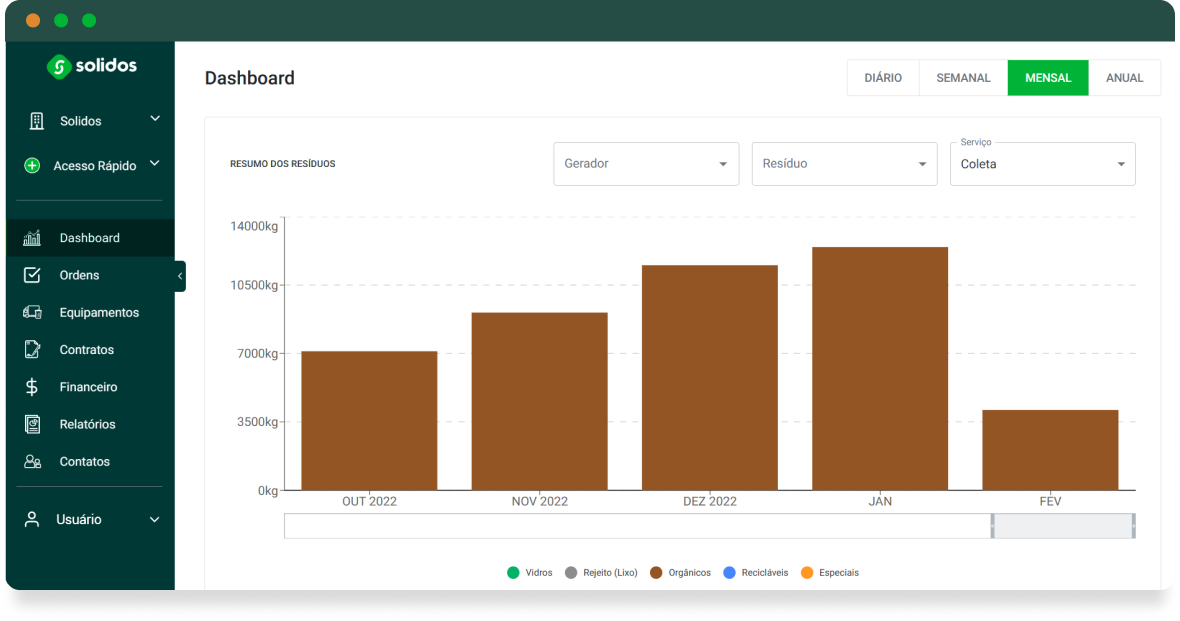Go to Equipamentos page

(x=90, y=312)
